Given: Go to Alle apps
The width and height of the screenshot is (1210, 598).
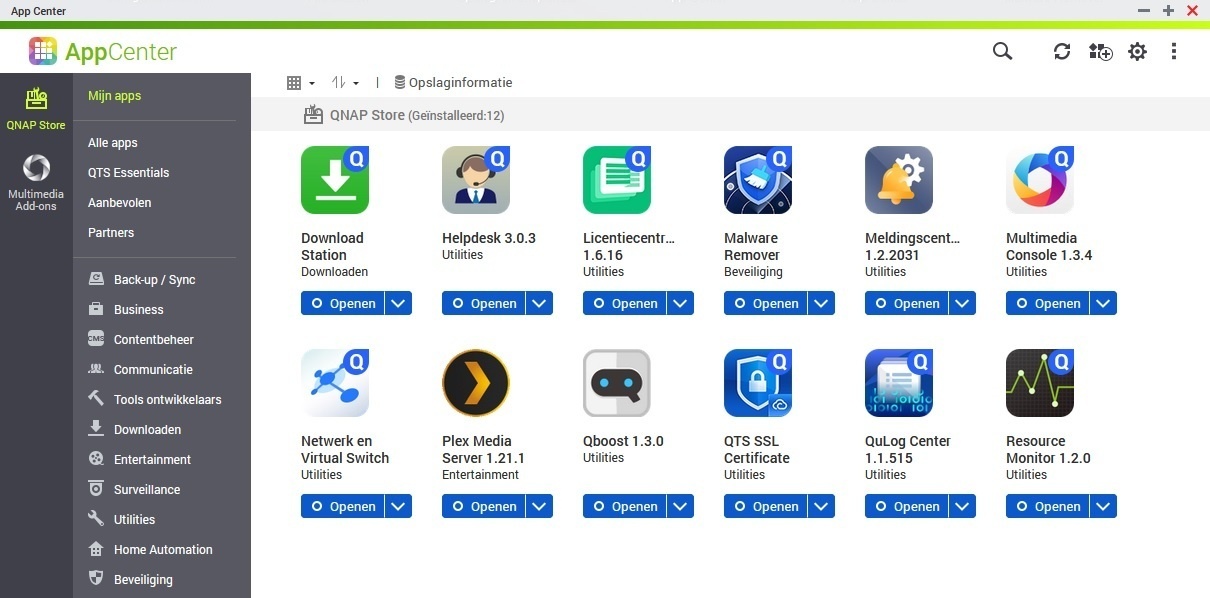Looking at the screenshot, I should (x=113, y=143).
